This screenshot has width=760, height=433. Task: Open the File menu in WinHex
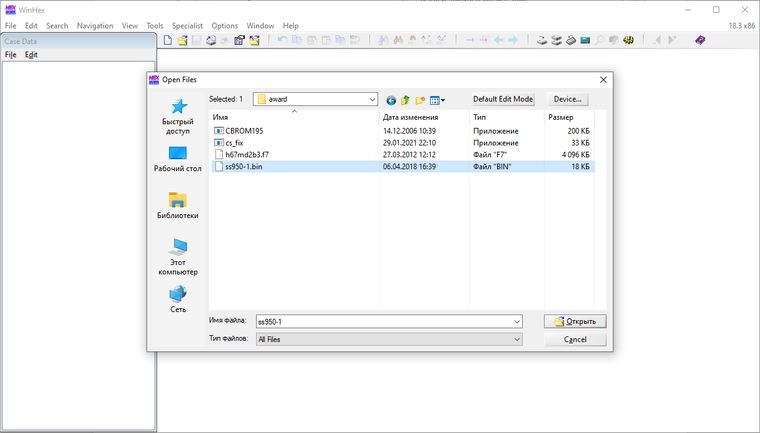click(x=10, y=26)
